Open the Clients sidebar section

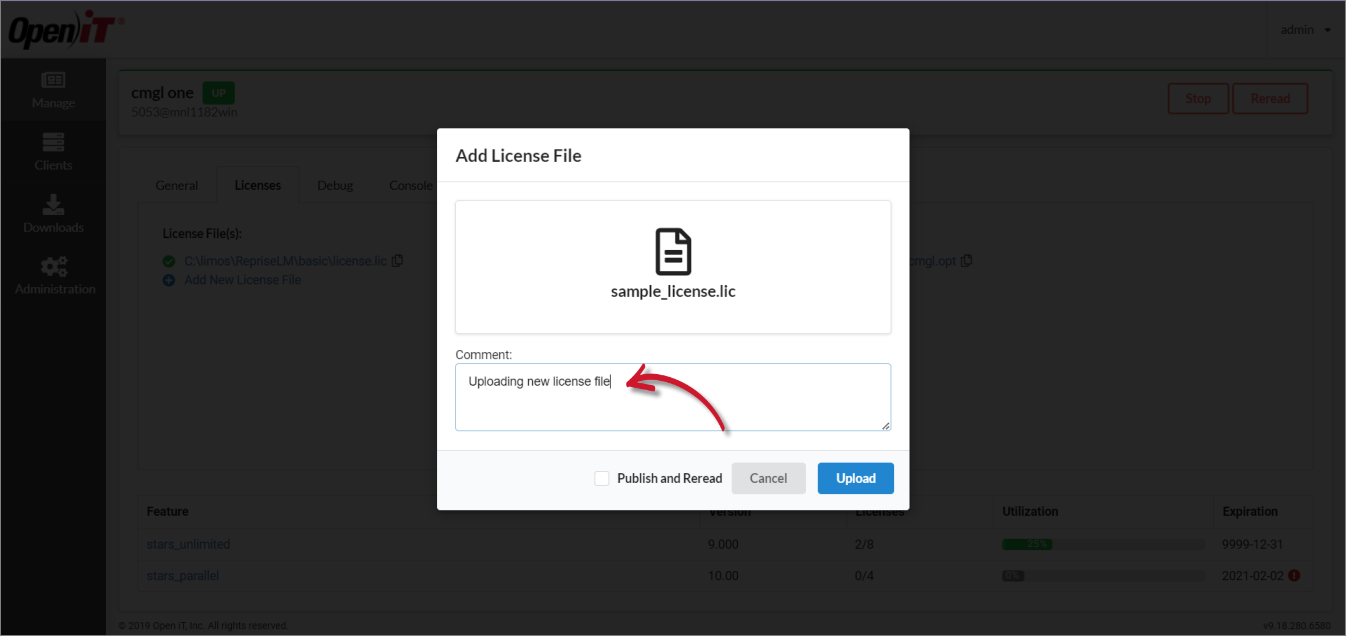pyautogui.click(x=53, y=152)
